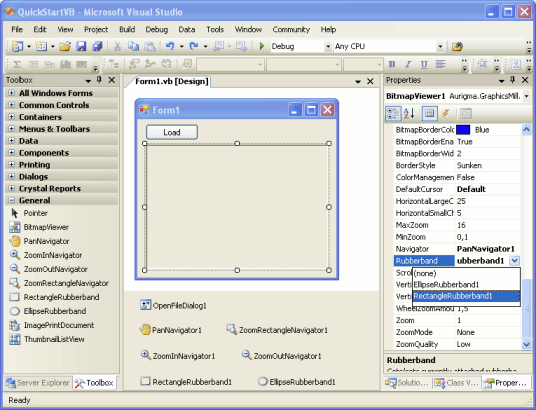The height and width of the screenshot is (410, 536).
Task: Click the Open File folder icon
Action: pyautogui.click(x=65, y=46)
